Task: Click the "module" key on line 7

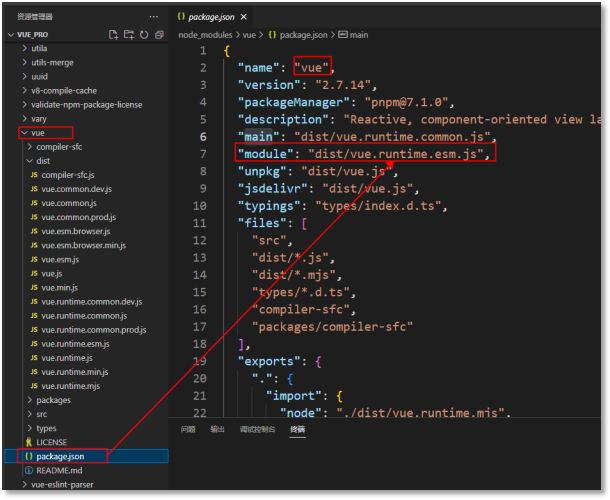Action: coord(265,154)
